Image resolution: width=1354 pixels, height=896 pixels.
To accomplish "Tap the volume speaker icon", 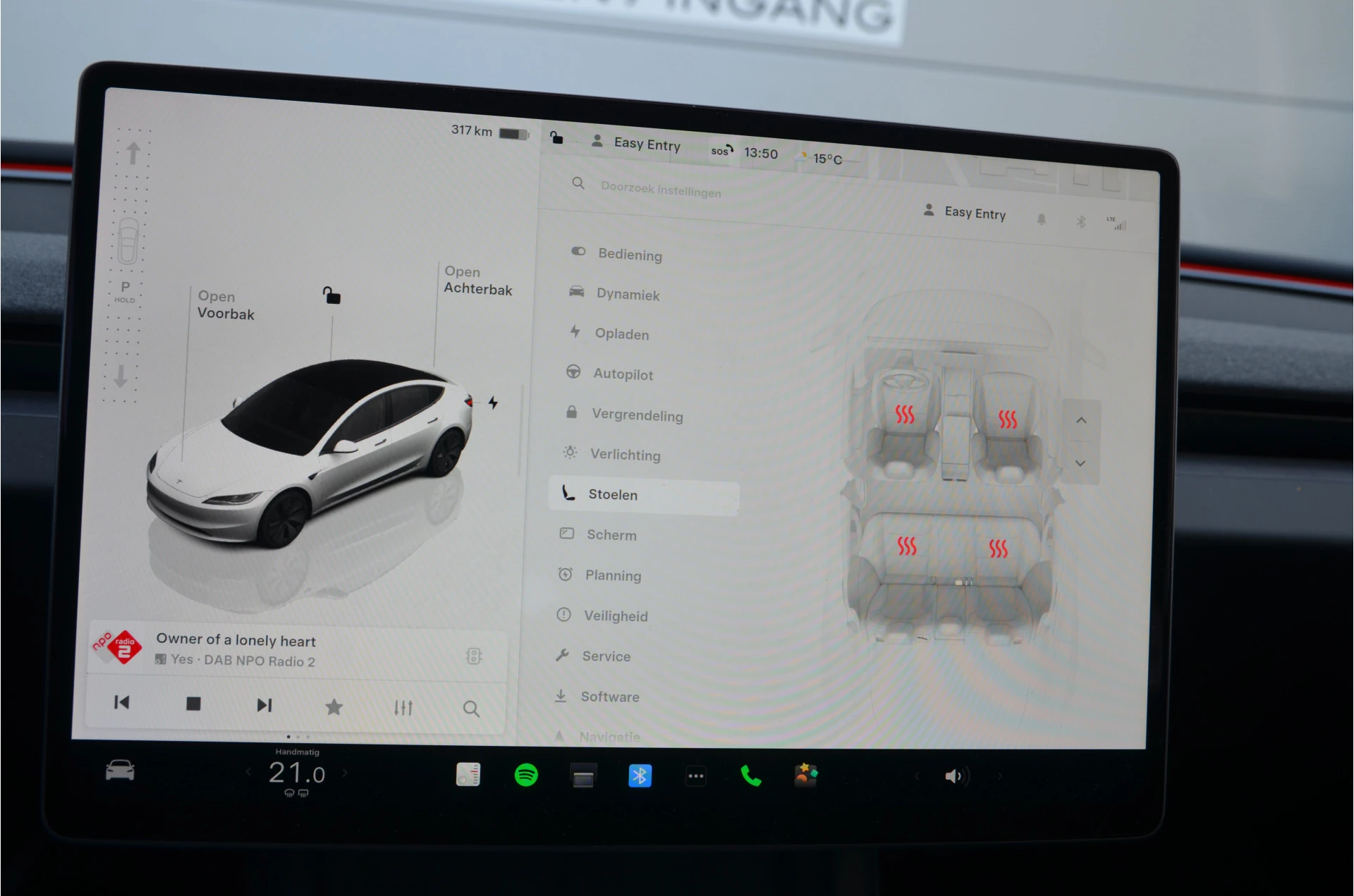I will [956, 775].
